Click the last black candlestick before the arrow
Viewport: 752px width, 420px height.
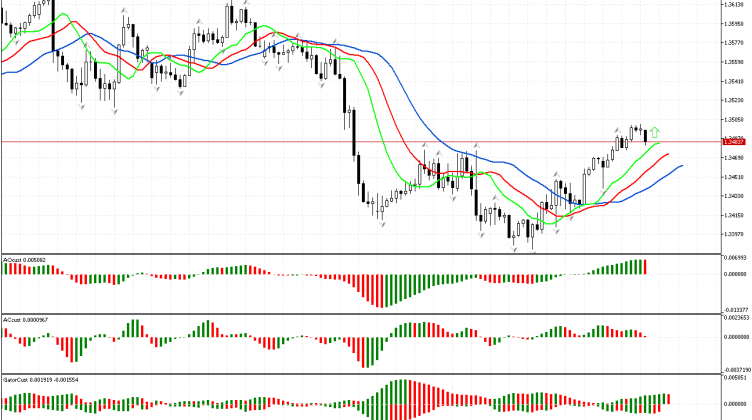pos(645,136)
